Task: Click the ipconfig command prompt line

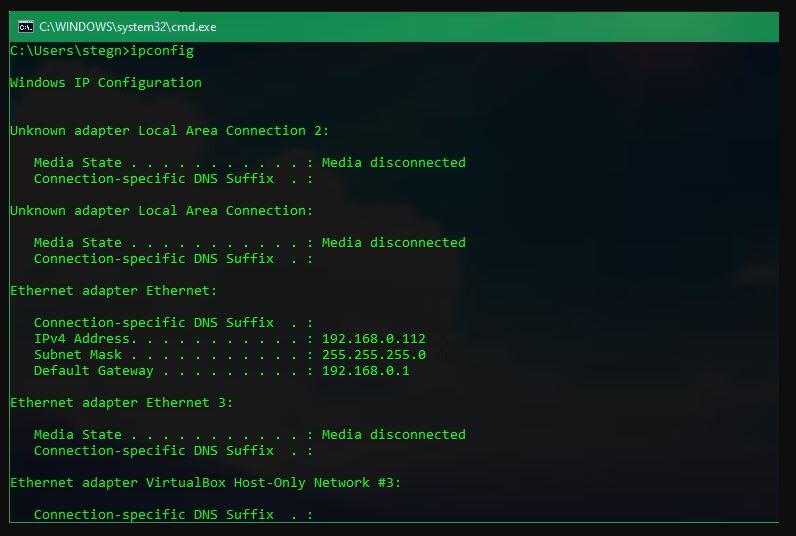Action: 102,51
